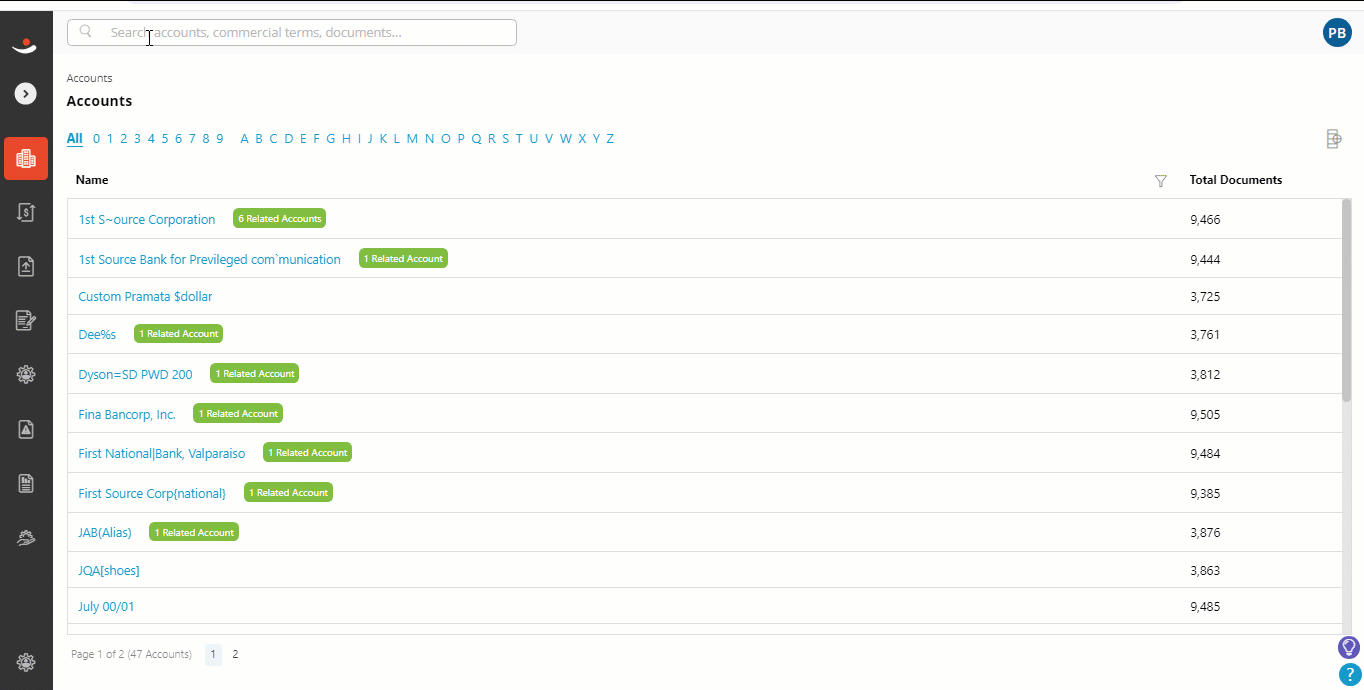Click the accounts table vertical scrollbar
This screenshot has width=1364, height=690.
1346,300
